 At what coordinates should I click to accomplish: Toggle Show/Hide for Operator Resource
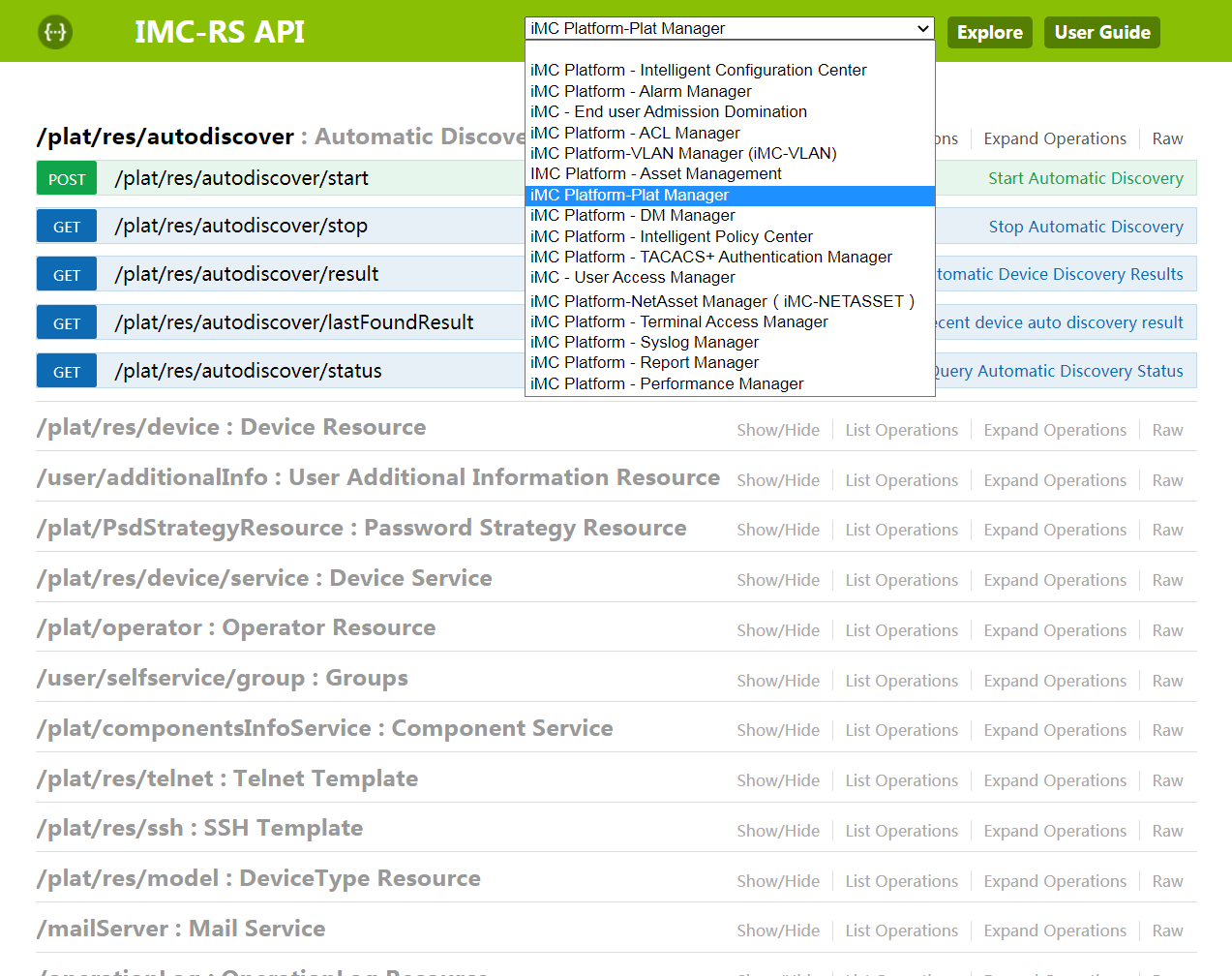click(777, 630)
